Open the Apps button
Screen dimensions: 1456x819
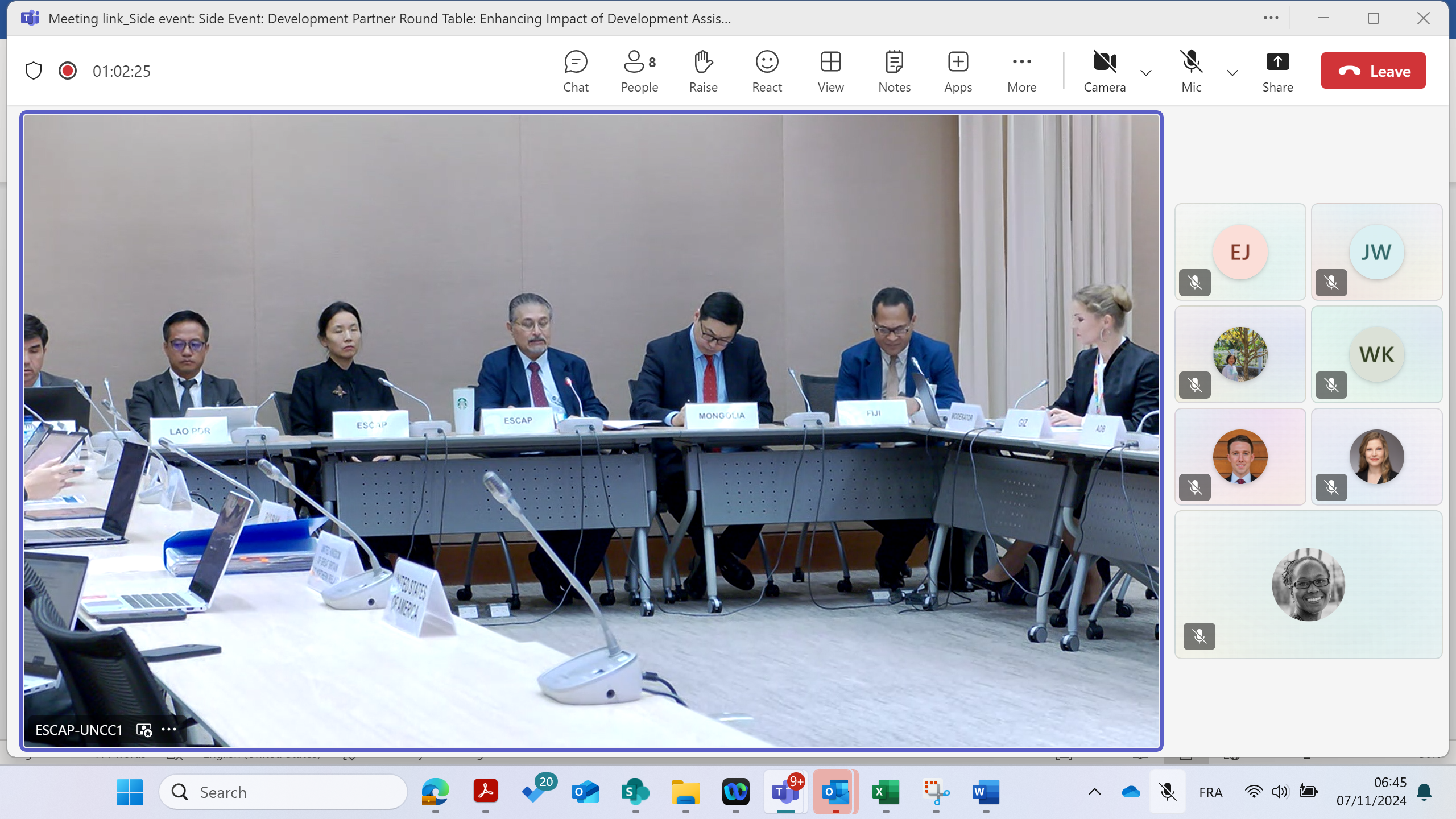[958, 72]
